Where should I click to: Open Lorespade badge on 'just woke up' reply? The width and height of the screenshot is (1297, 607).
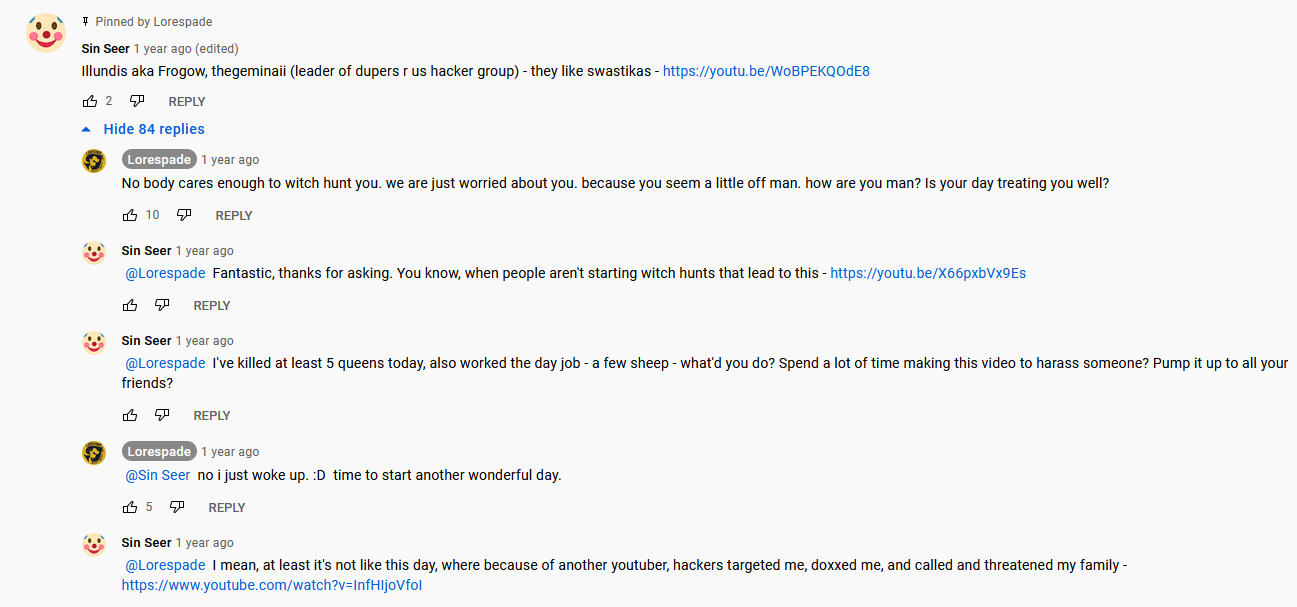[x=159, y=451]
